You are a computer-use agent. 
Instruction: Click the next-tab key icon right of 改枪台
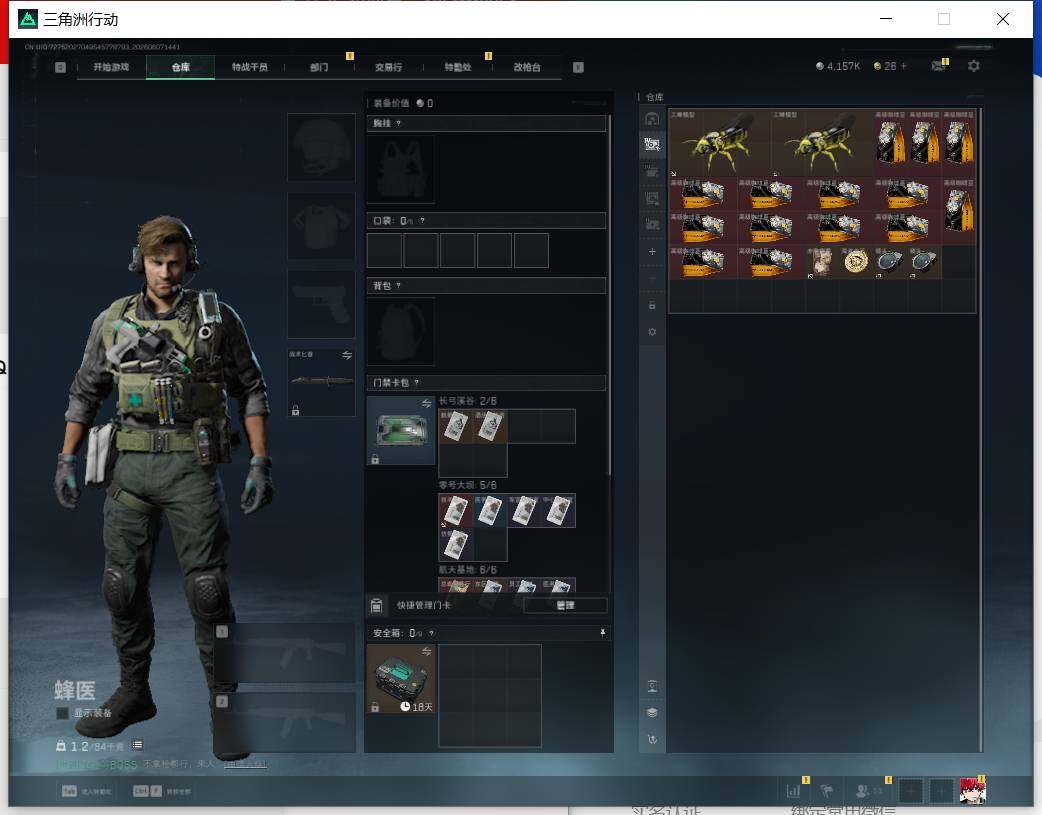tap(578, 67)
